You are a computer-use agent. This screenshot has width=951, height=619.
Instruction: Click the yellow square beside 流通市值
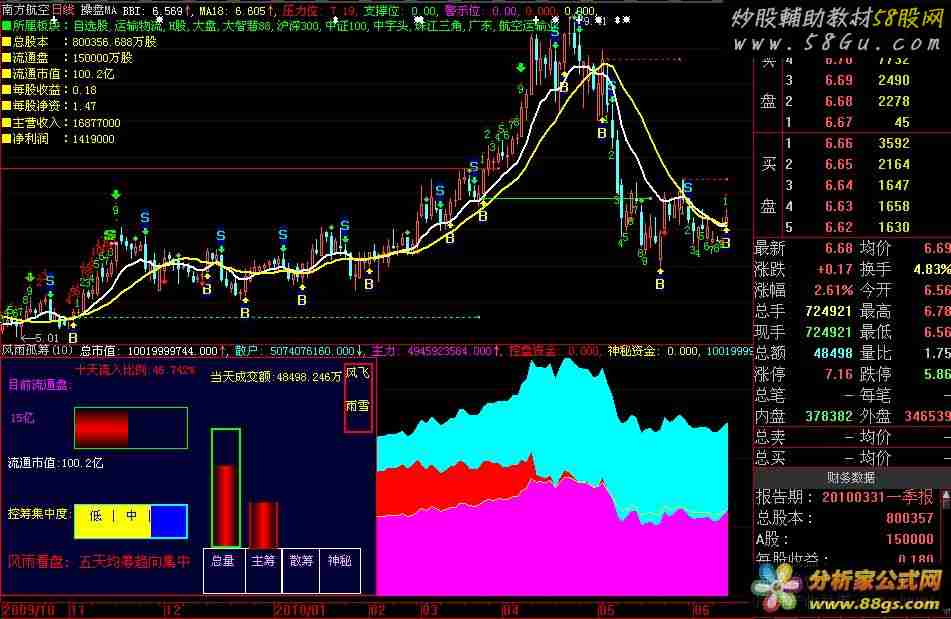pyautogui.click(x=6, y=74)
